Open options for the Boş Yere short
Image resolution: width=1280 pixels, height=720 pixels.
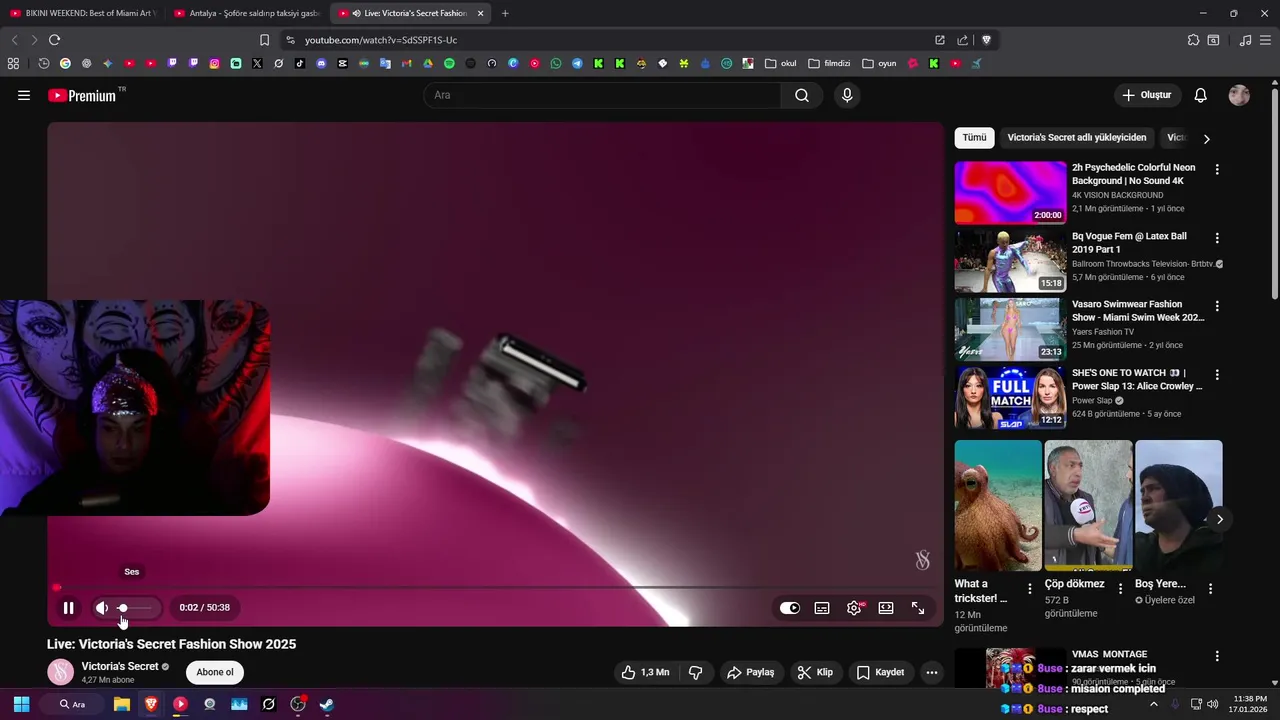tap(1210, 589)
